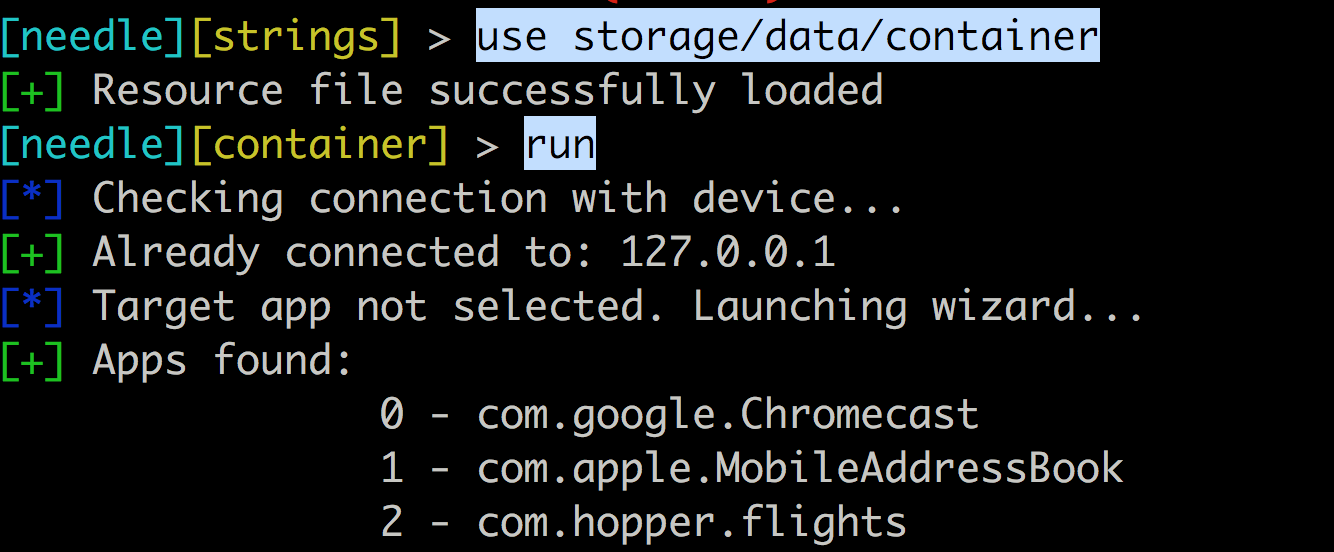1334x552 pixels.
Task: Click the index number 0 in app list
Action: 392,415
